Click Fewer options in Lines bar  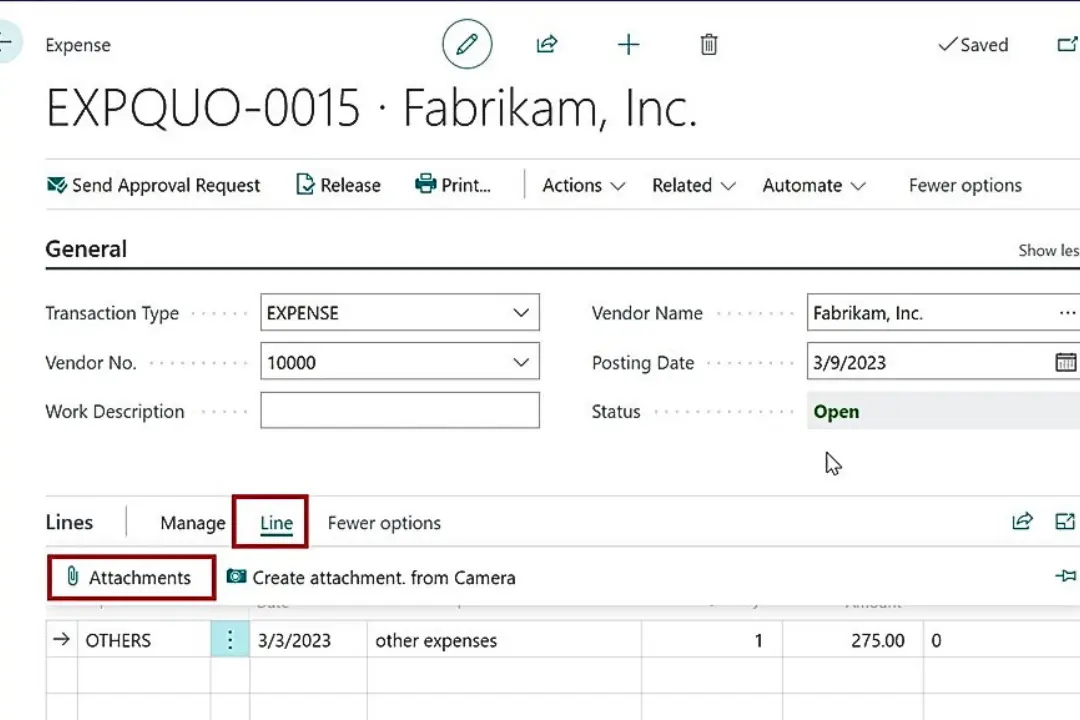click(384, 523)
